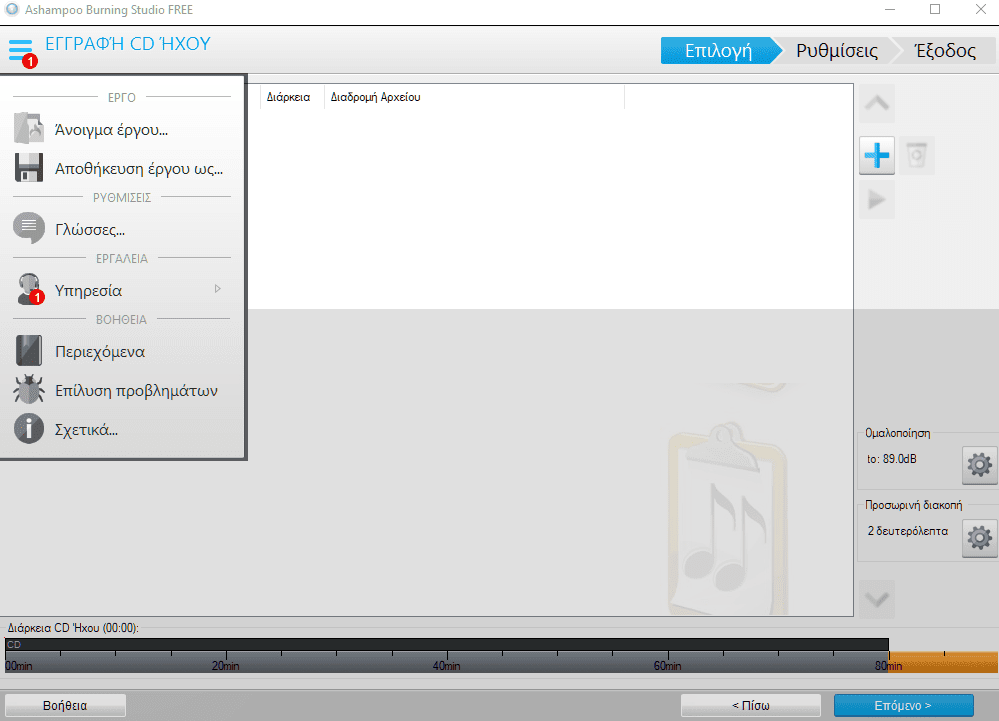Click the 80min timeline marker
999x721 pixels.
tap(888, 666)
